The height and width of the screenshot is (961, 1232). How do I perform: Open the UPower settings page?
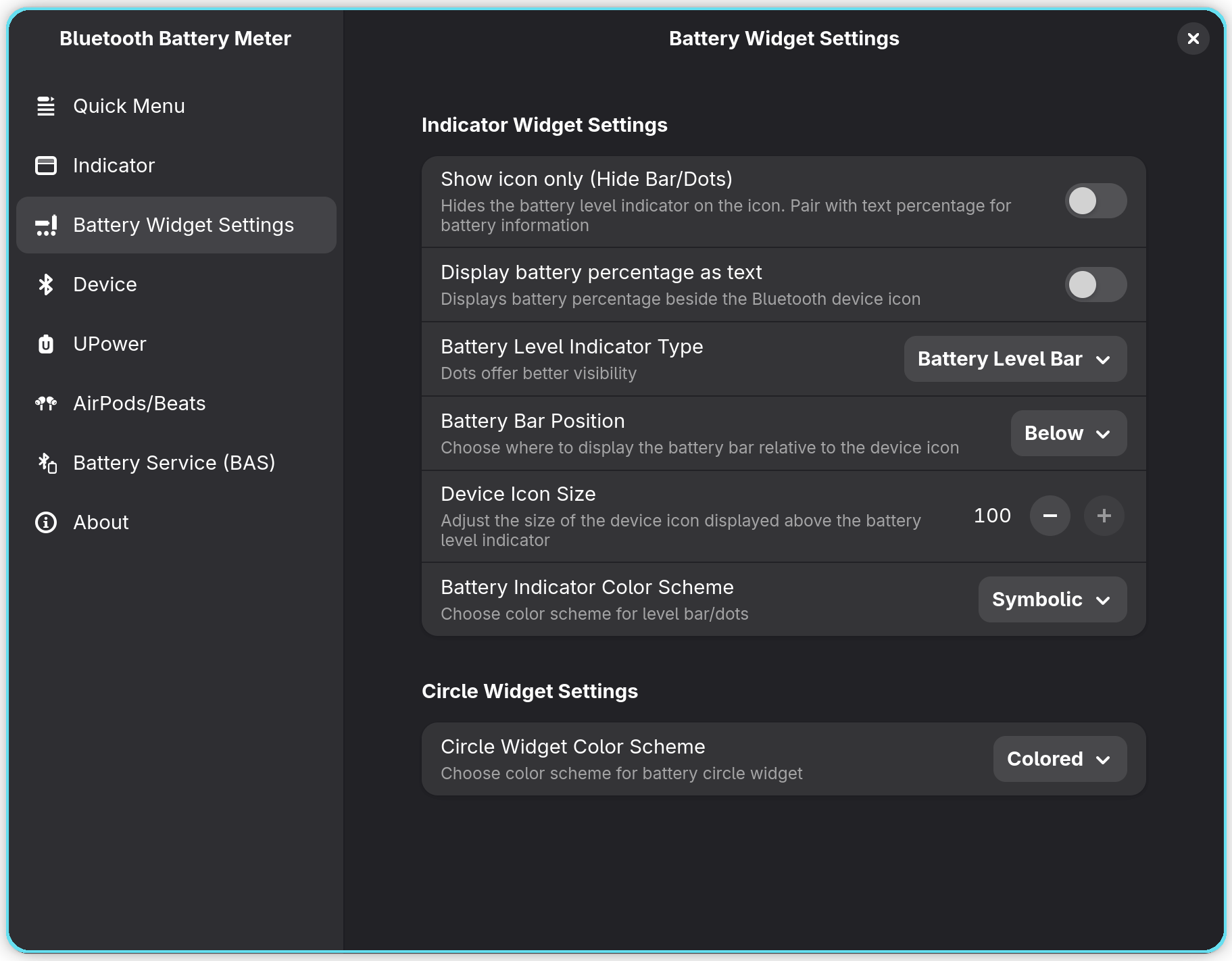tap(109, 344)
